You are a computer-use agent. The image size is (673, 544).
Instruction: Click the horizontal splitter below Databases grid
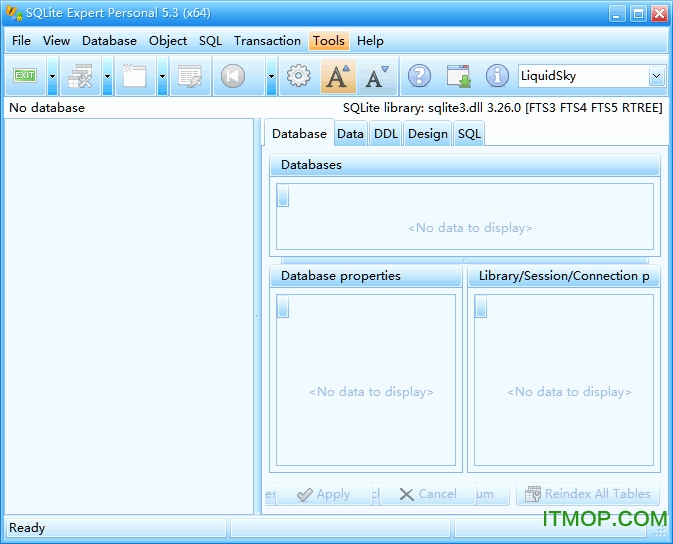pyautogui.click(x=465, y=260)
